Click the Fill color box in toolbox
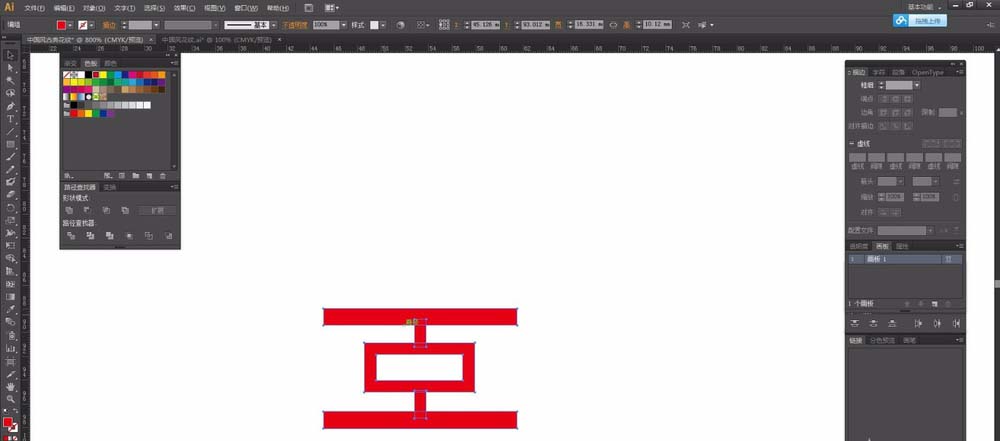1000x441 pixels. click(x=8, y=422)
